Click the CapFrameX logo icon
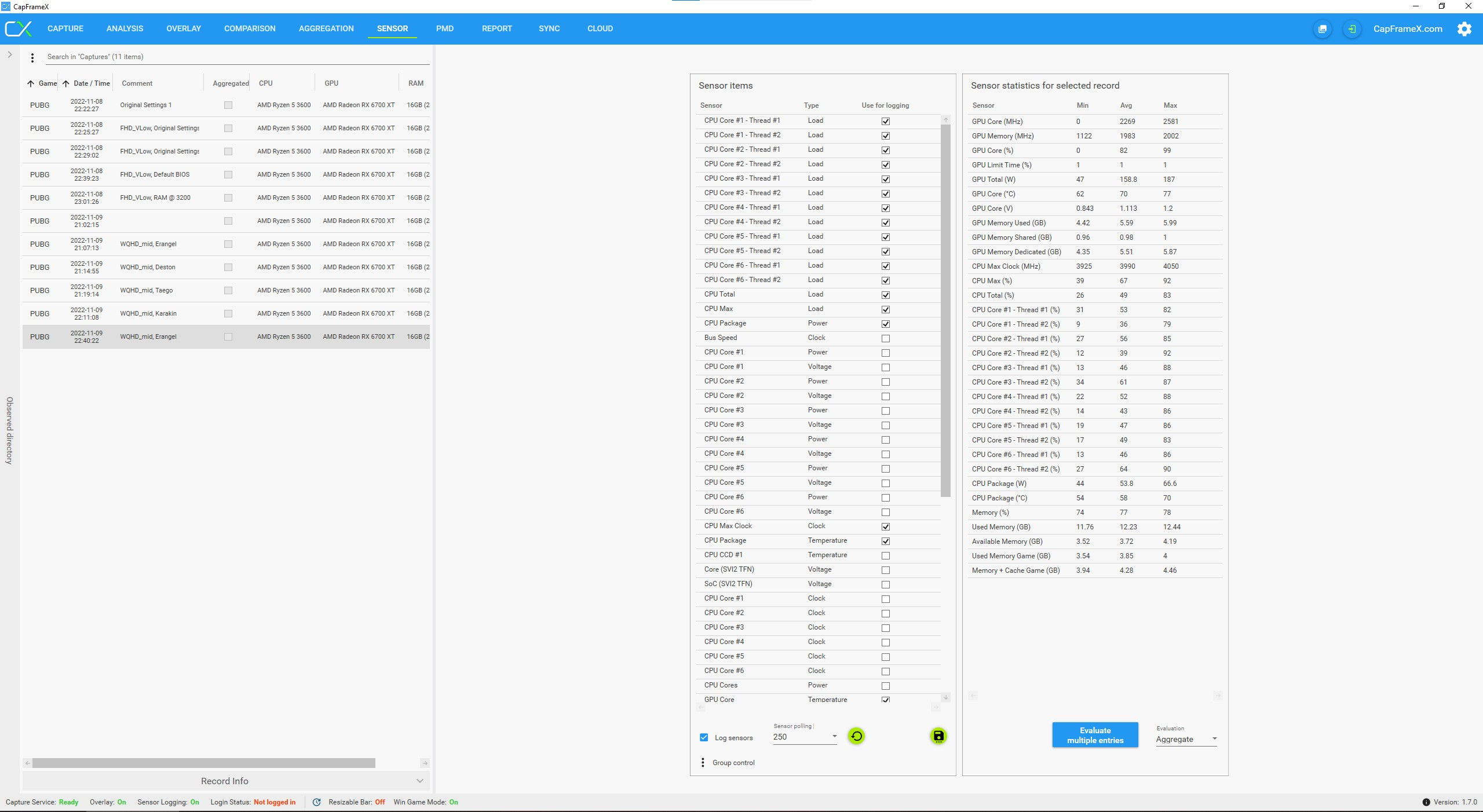1483x812 pixels. coord(19,29)
